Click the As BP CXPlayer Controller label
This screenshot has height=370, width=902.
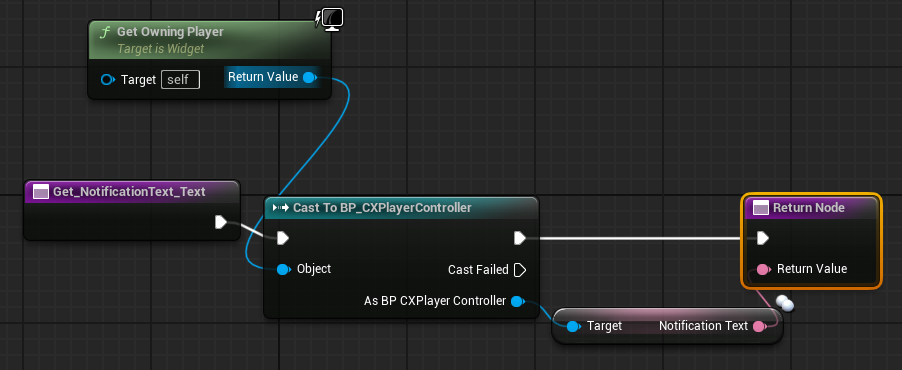(435, 300)
